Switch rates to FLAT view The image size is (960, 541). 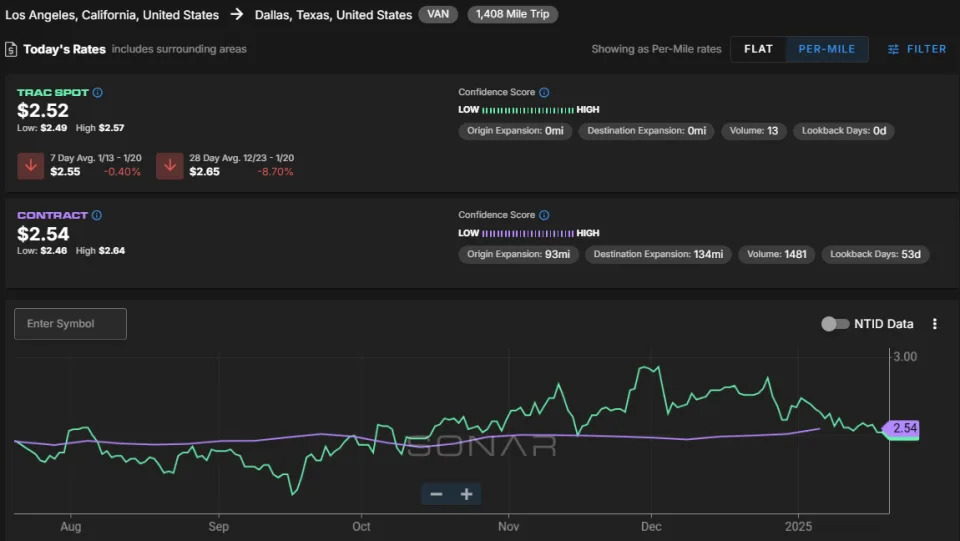click(x=758, y=49)
